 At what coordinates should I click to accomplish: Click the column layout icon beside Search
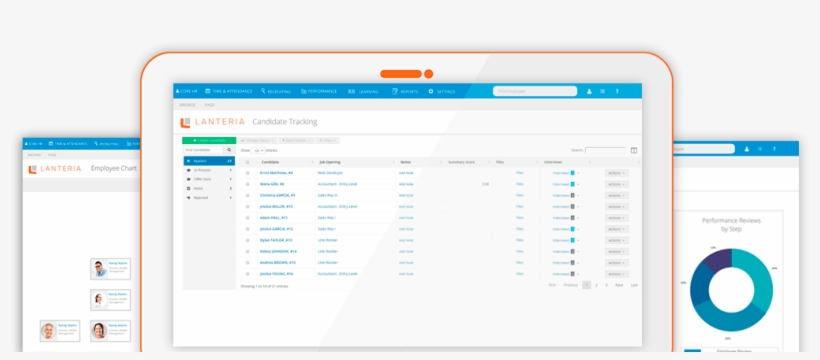[634, 150]
